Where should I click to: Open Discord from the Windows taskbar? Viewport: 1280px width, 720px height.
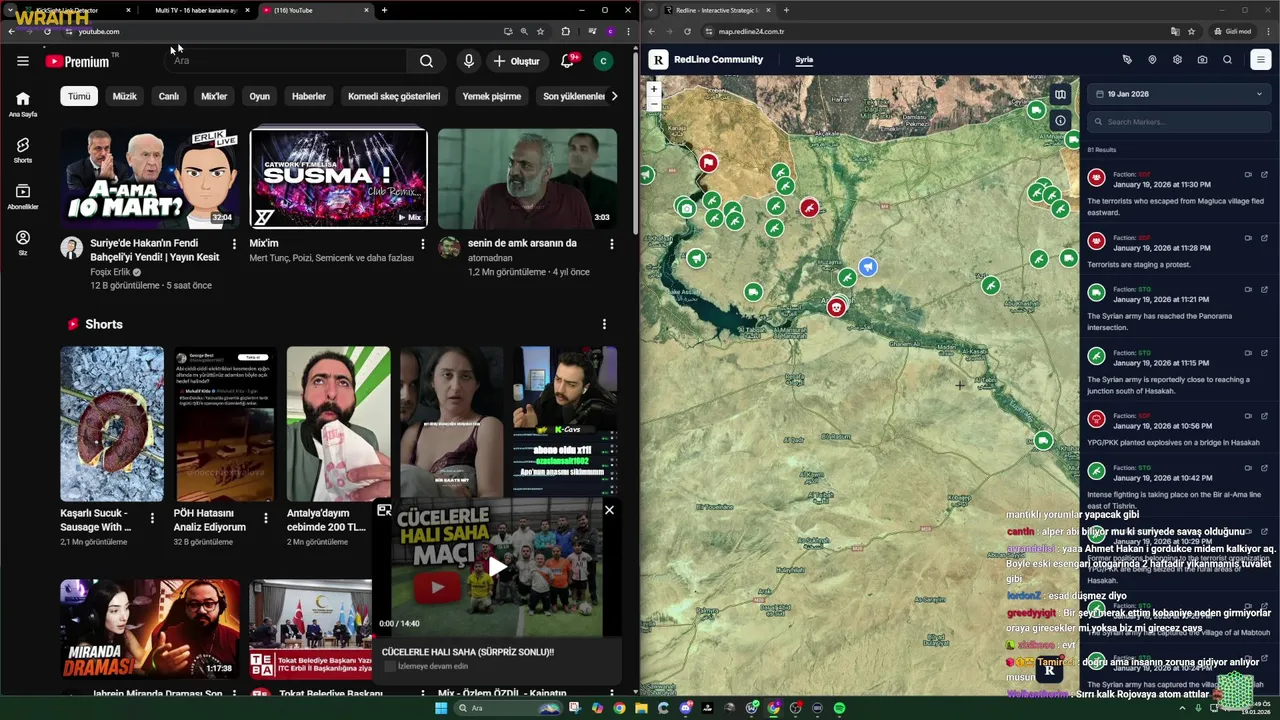click(685, 708)
